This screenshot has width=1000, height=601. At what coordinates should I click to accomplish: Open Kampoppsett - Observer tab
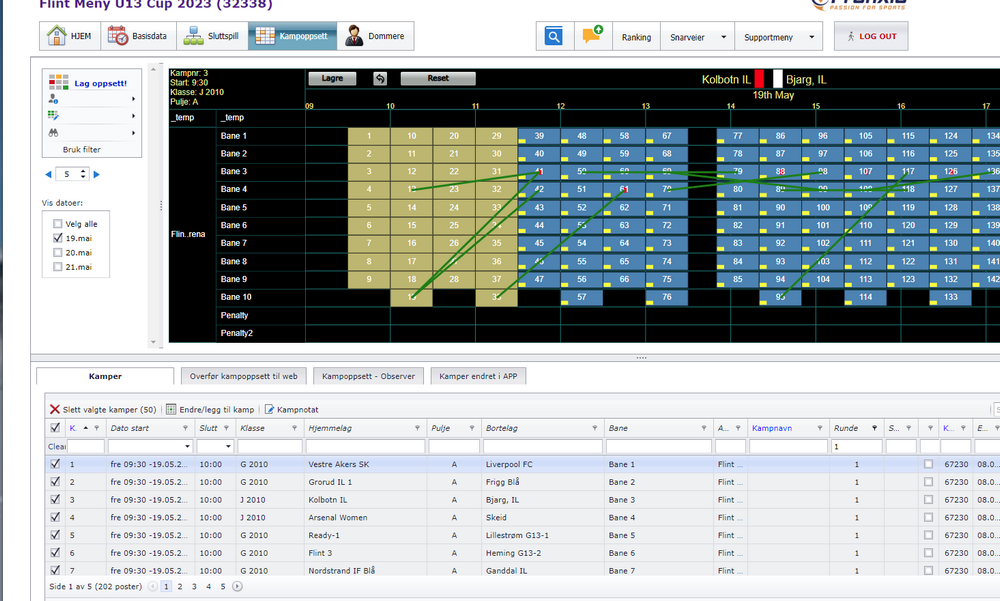(368, 376)
